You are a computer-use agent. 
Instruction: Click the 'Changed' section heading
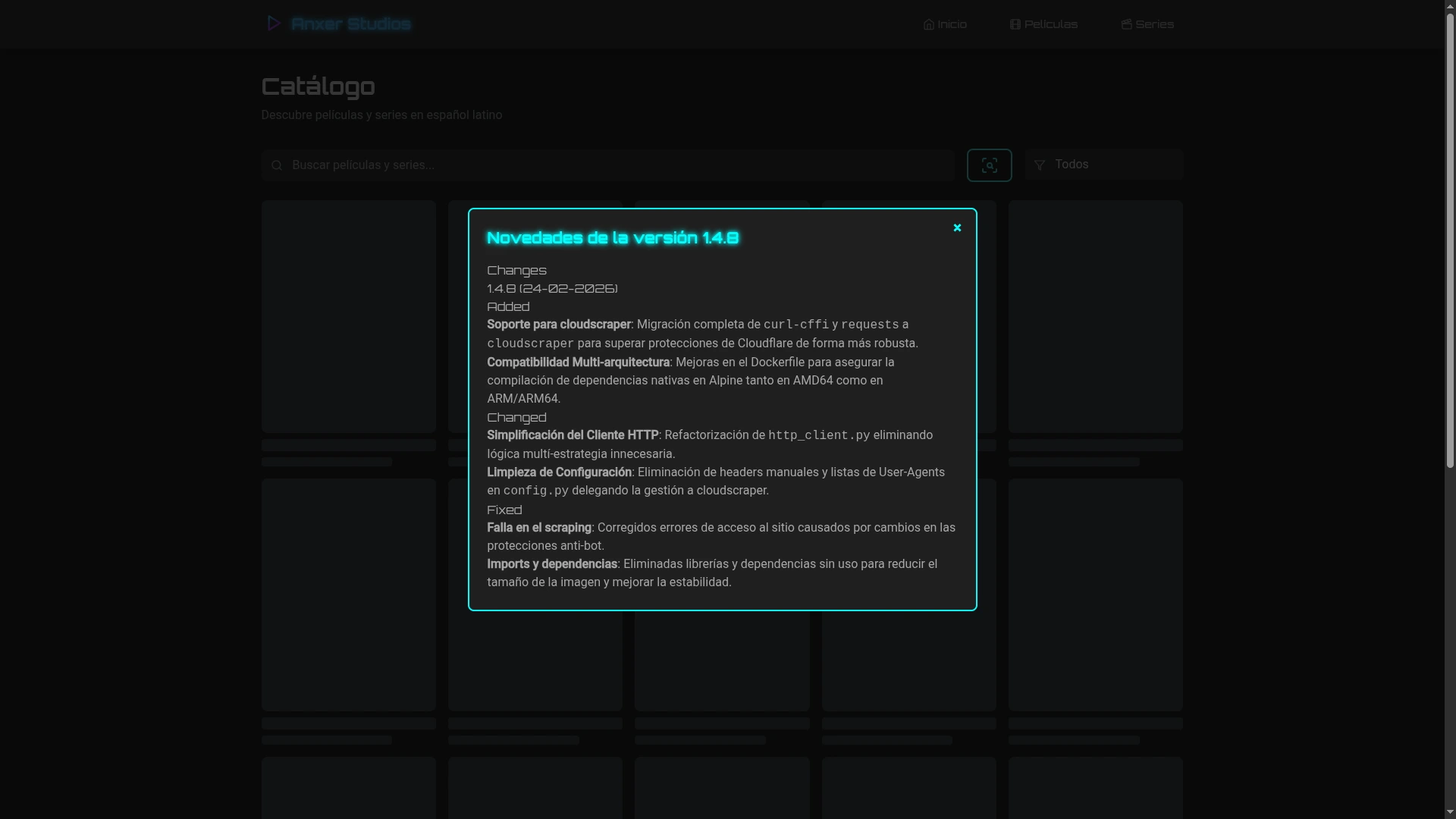(x=516, y=418)
